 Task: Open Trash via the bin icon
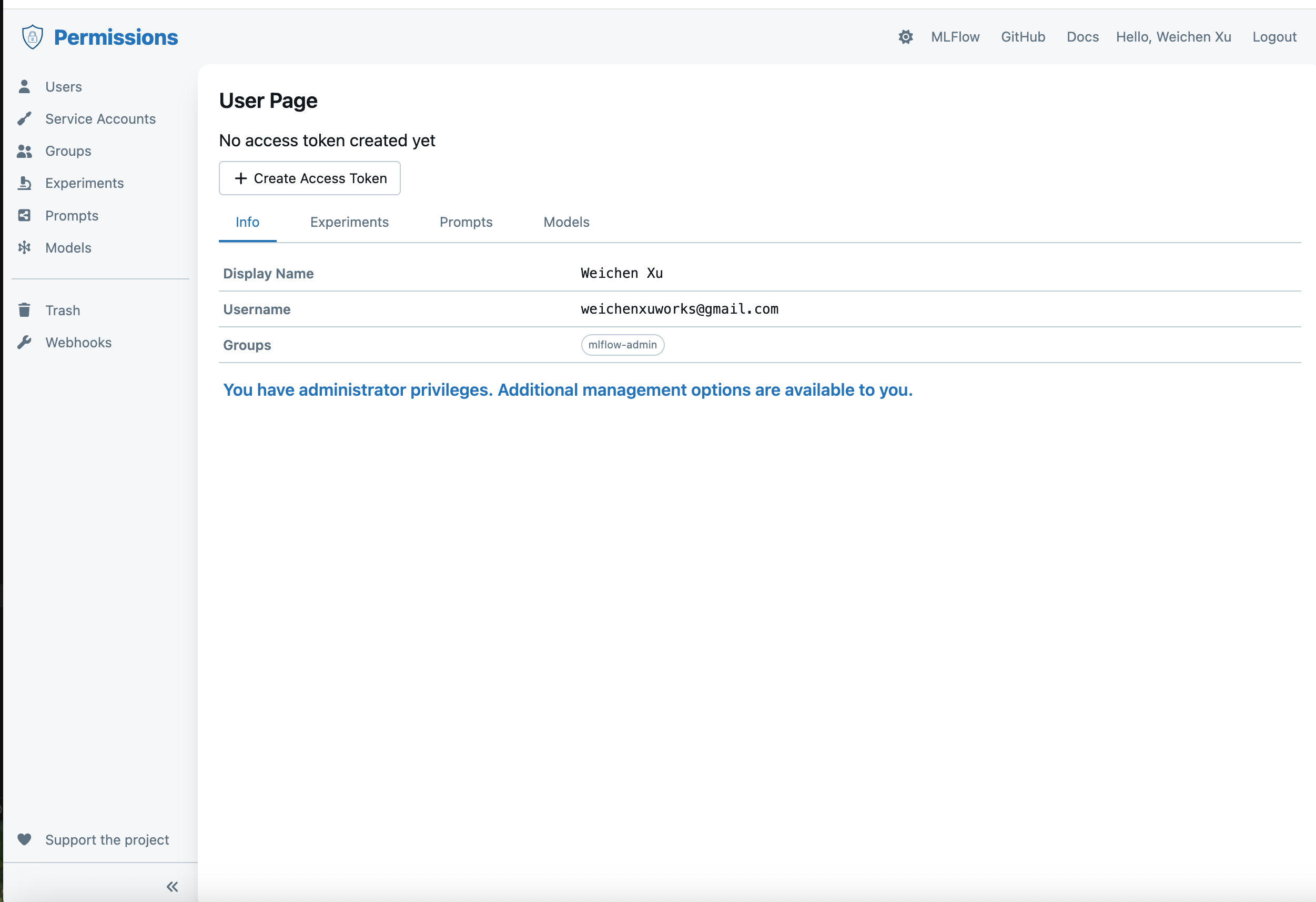(24, 310)
